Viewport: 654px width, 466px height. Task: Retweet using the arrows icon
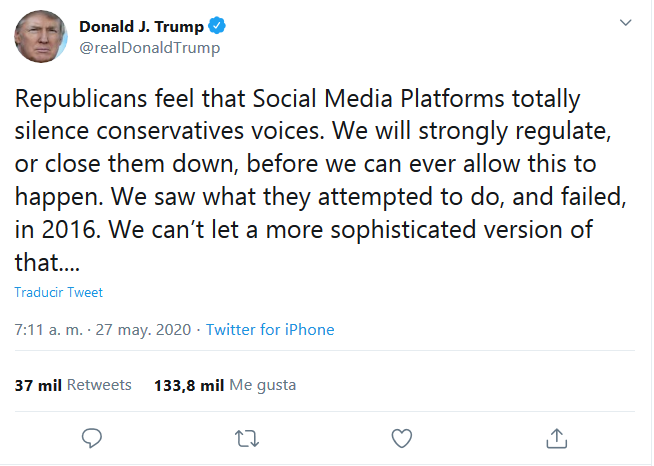pos(245,438)
